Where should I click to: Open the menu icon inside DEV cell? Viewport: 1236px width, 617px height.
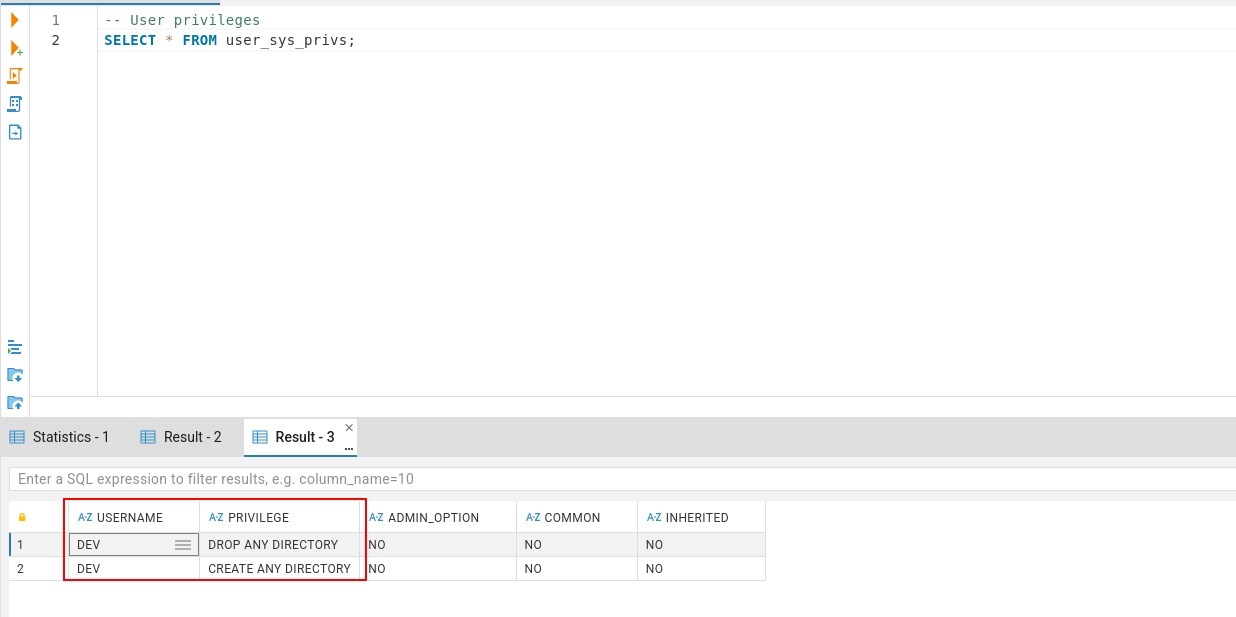pyautogui.click(x=183, y=545)
